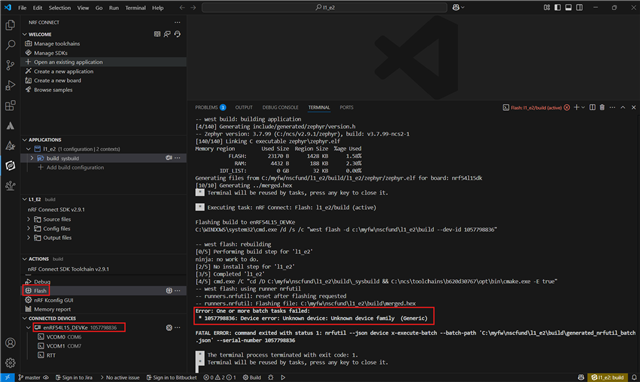Kill the terminal with trash icon
This screenshot has height=382, width=640.
point(602,107)
